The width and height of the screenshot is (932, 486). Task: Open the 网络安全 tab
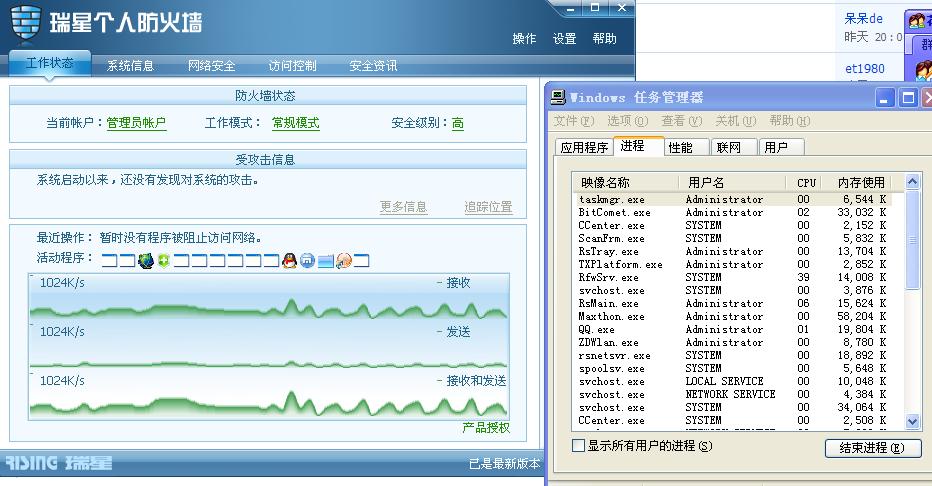(212, 65)
